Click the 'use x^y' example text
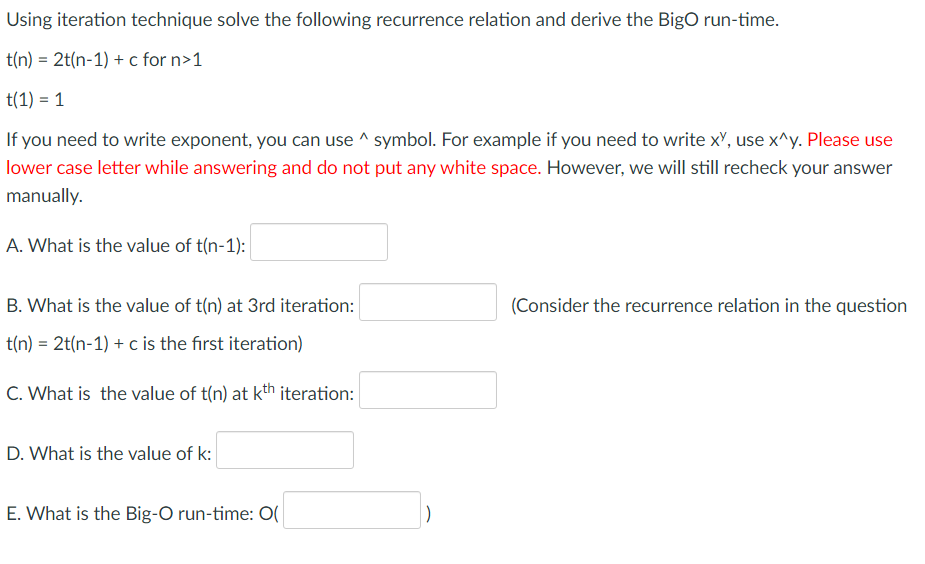This screenshot has height=564, width=925. 769,140
